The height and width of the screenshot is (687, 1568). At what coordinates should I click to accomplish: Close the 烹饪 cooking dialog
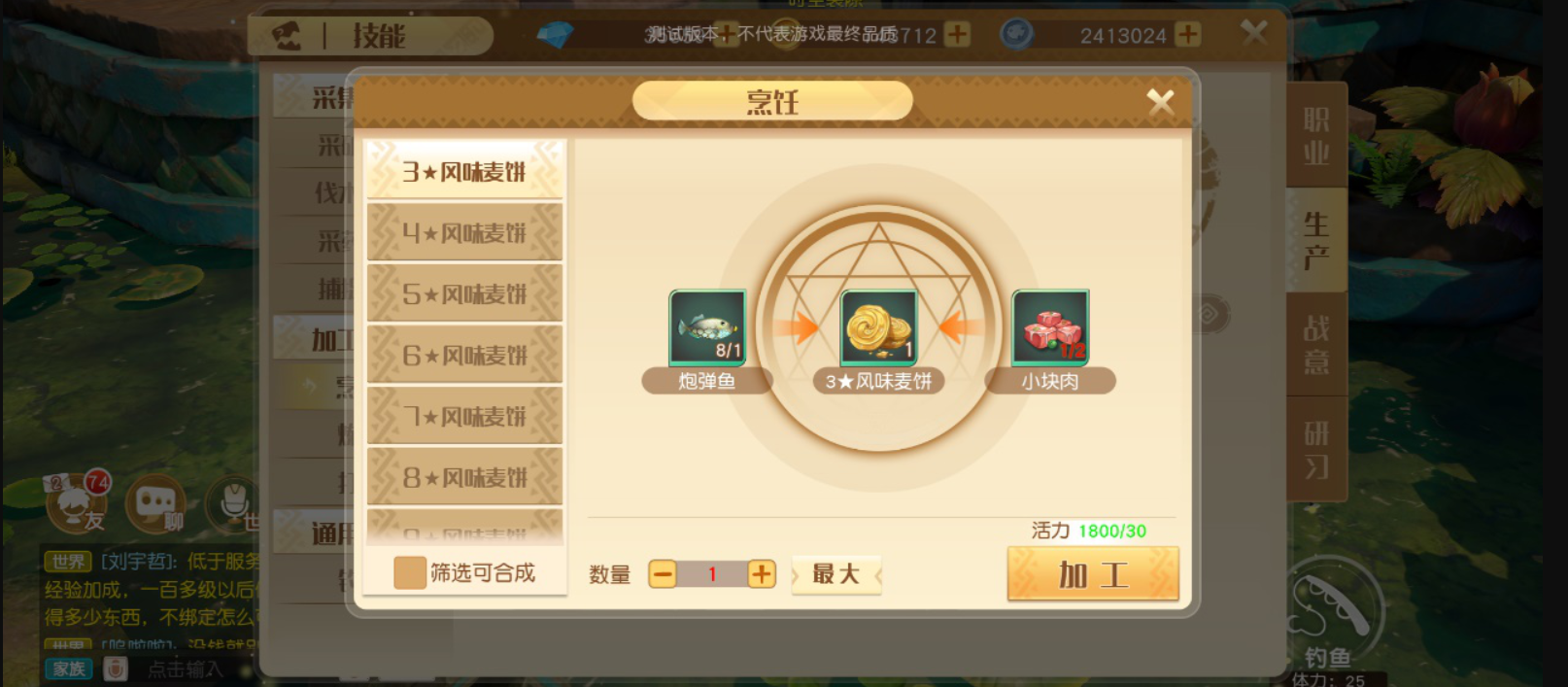click(1160, 101)
